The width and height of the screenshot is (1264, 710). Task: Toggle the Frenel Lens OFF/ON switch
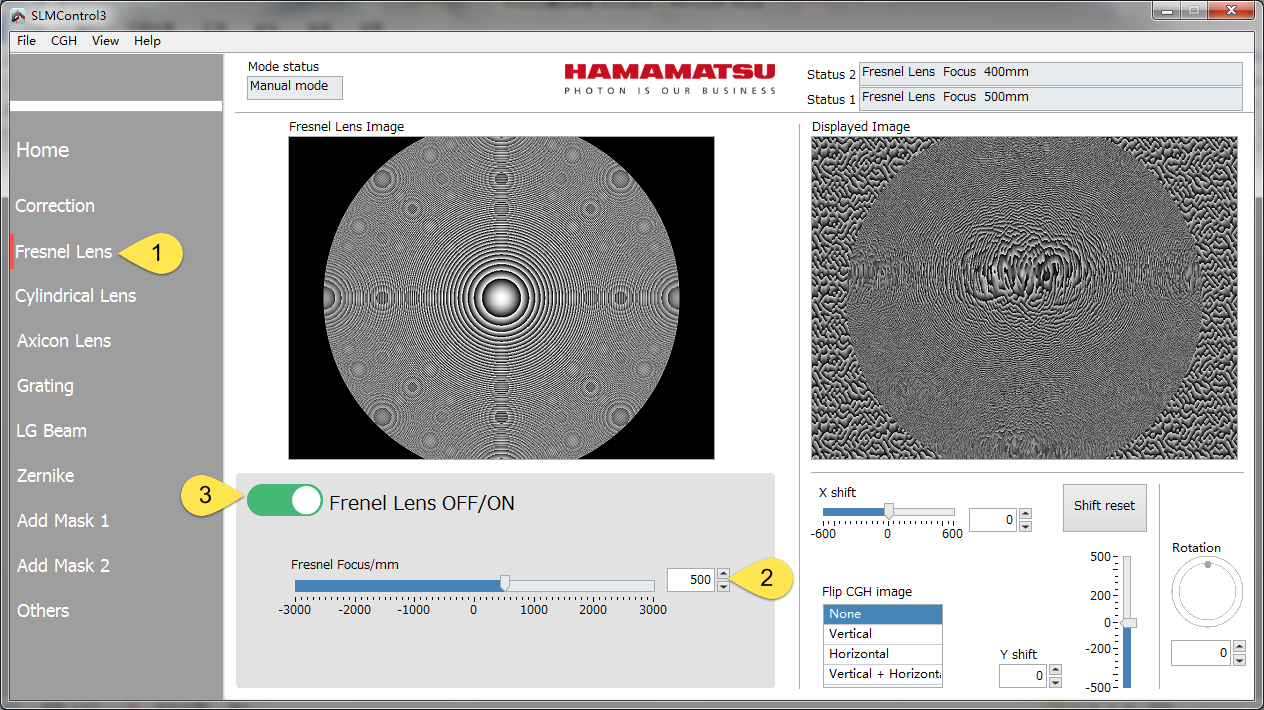(x=285, y=500)
